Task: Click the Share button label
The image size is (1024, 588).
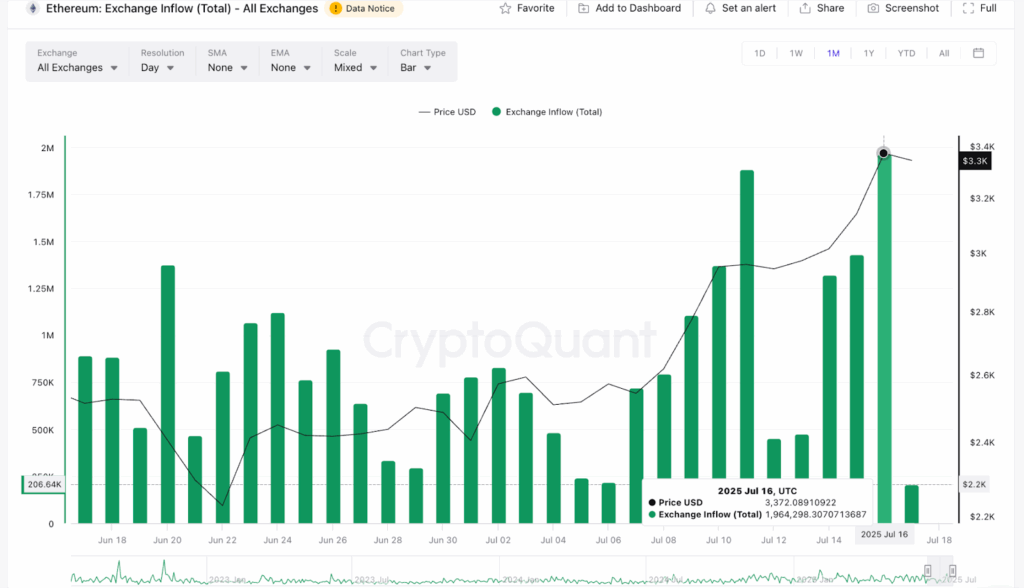Action: [831, 8]
